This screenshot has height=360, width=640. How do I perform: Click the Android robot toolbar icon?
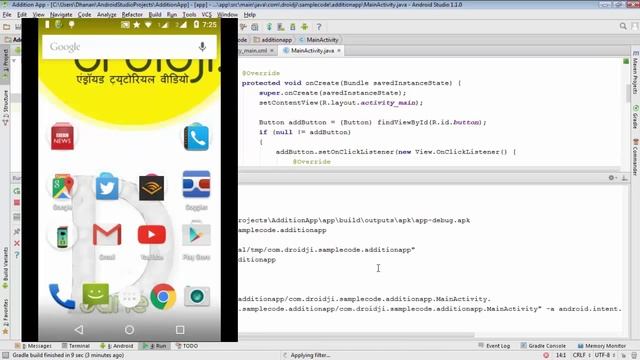304,27
